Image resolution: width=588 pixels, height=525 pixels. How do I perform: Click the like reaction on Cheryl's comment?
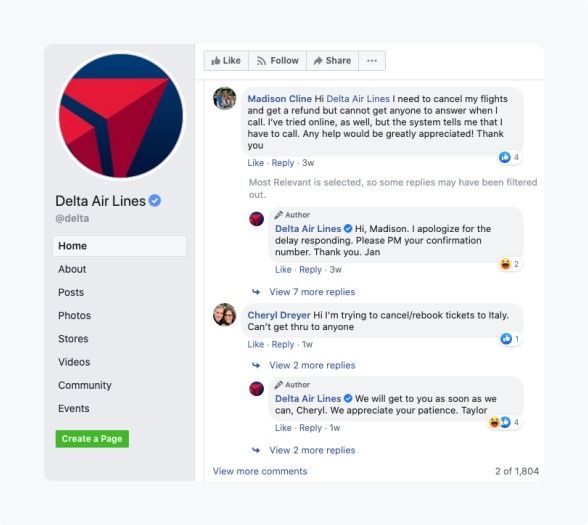tap(506, 339)
